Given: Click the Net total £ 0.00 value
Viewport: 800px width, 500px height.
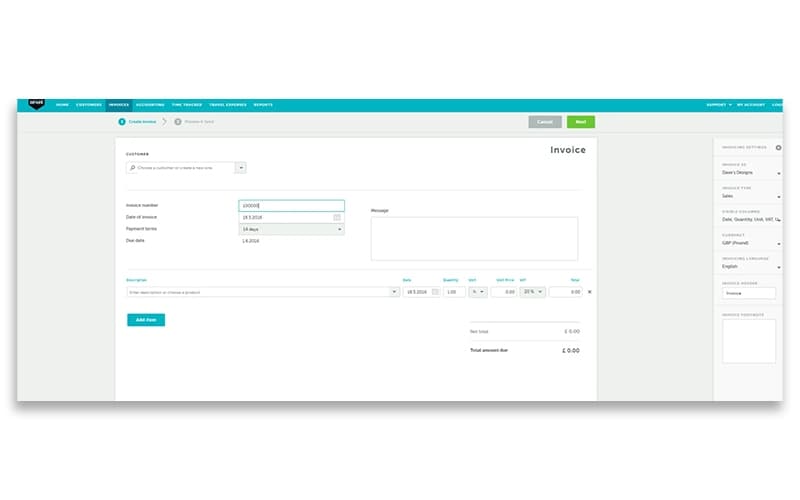Looking at the screenshot, I should coord(572,332).
